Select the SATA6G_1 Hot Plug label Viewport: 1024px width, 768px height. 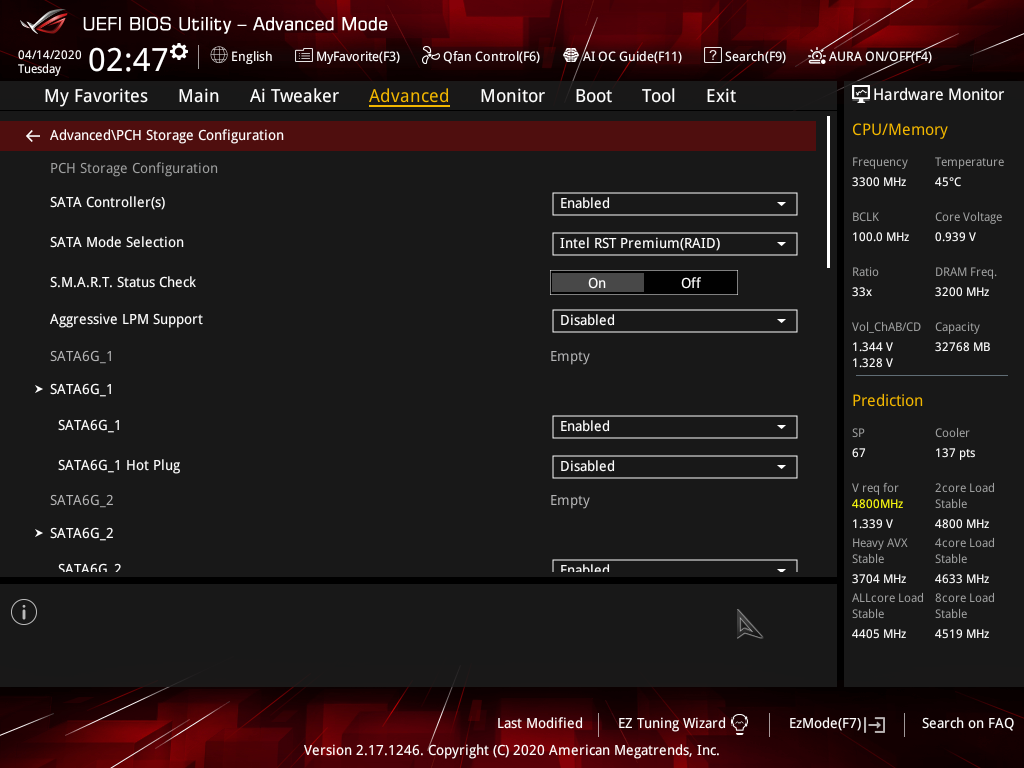tap(119, 465)
